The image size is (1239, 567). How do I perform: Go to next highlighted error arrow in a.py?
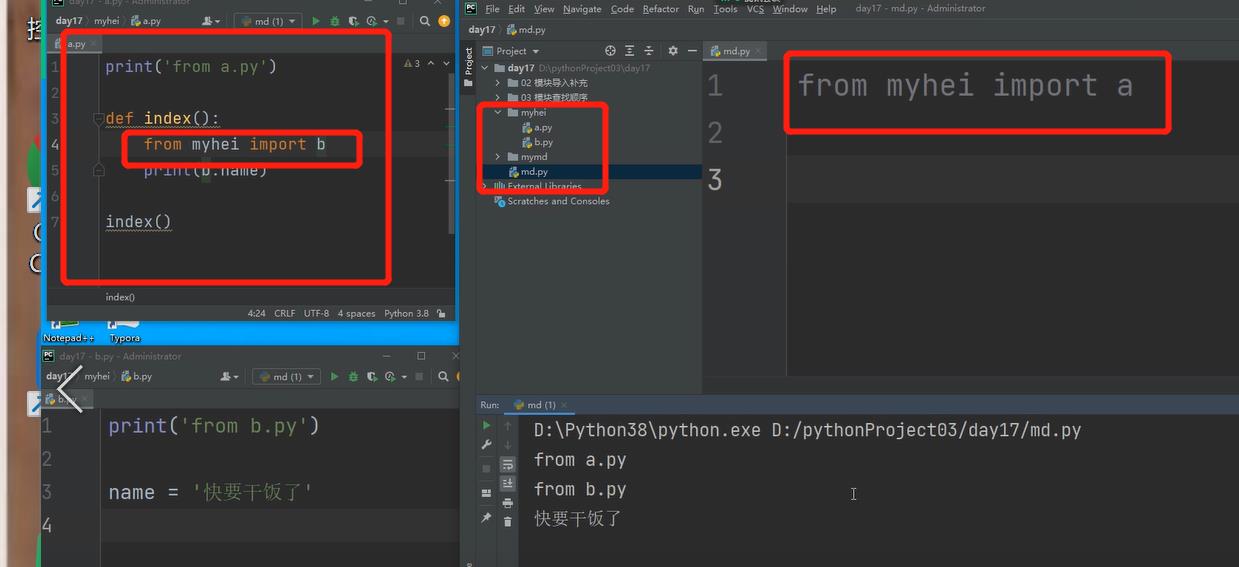[446, 63]
